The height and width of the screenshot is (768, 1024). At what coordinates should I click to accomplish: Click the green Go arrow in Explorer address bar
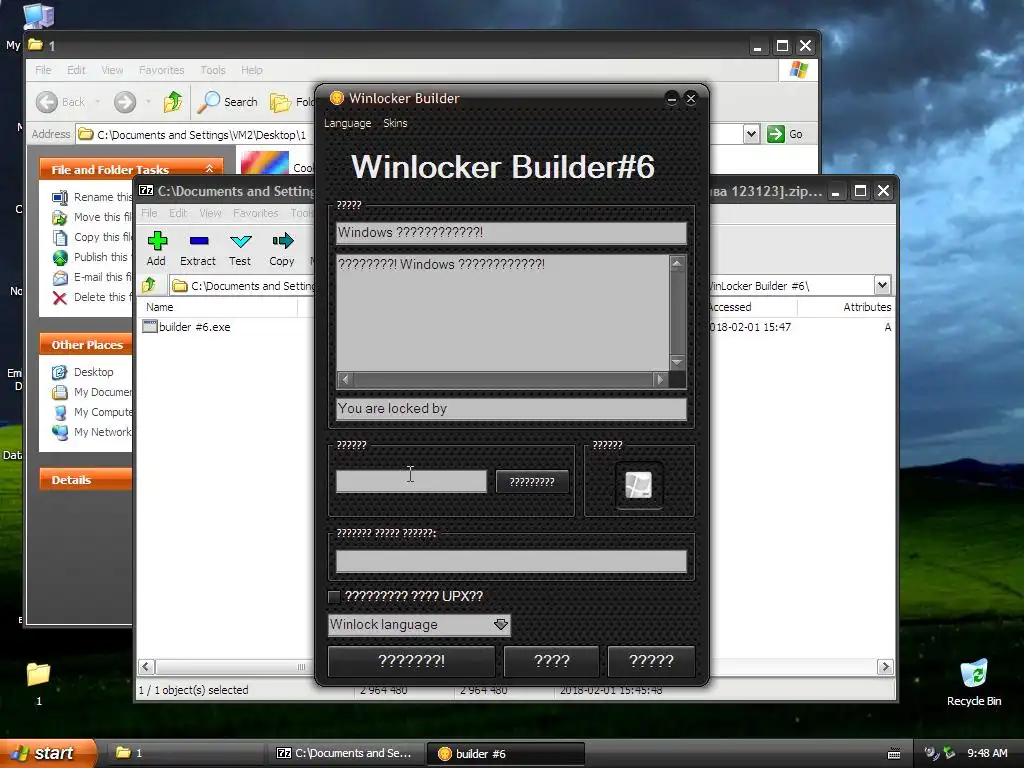[775, 134]
